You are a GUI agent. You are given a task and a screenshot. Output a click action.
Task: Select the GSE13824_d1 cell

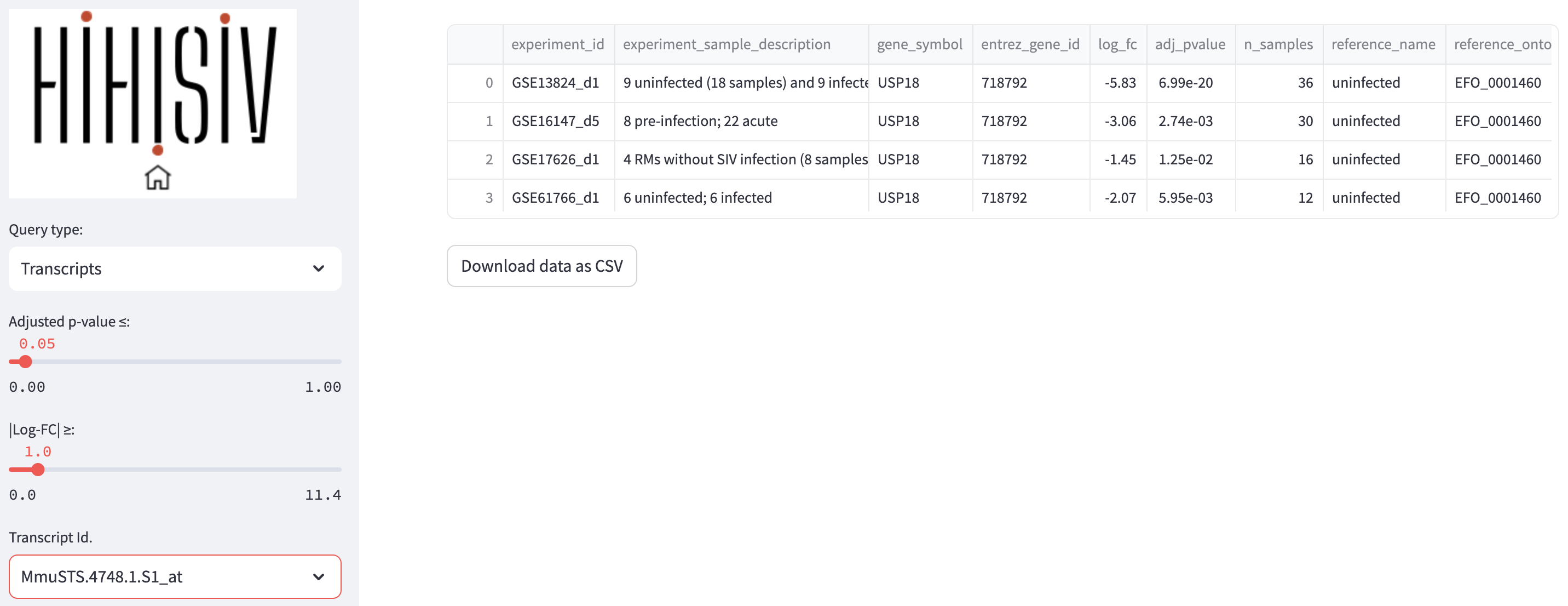click(558, 83)
